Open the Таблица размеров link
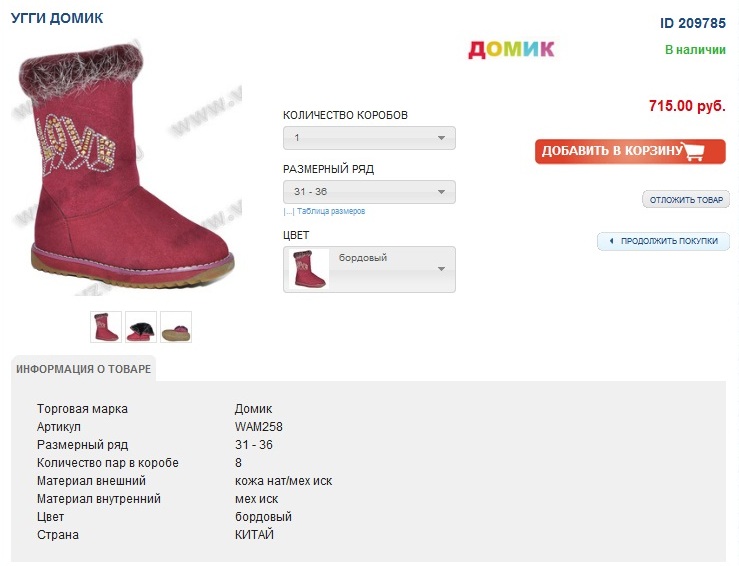739x566 pixels. [331, 212]
